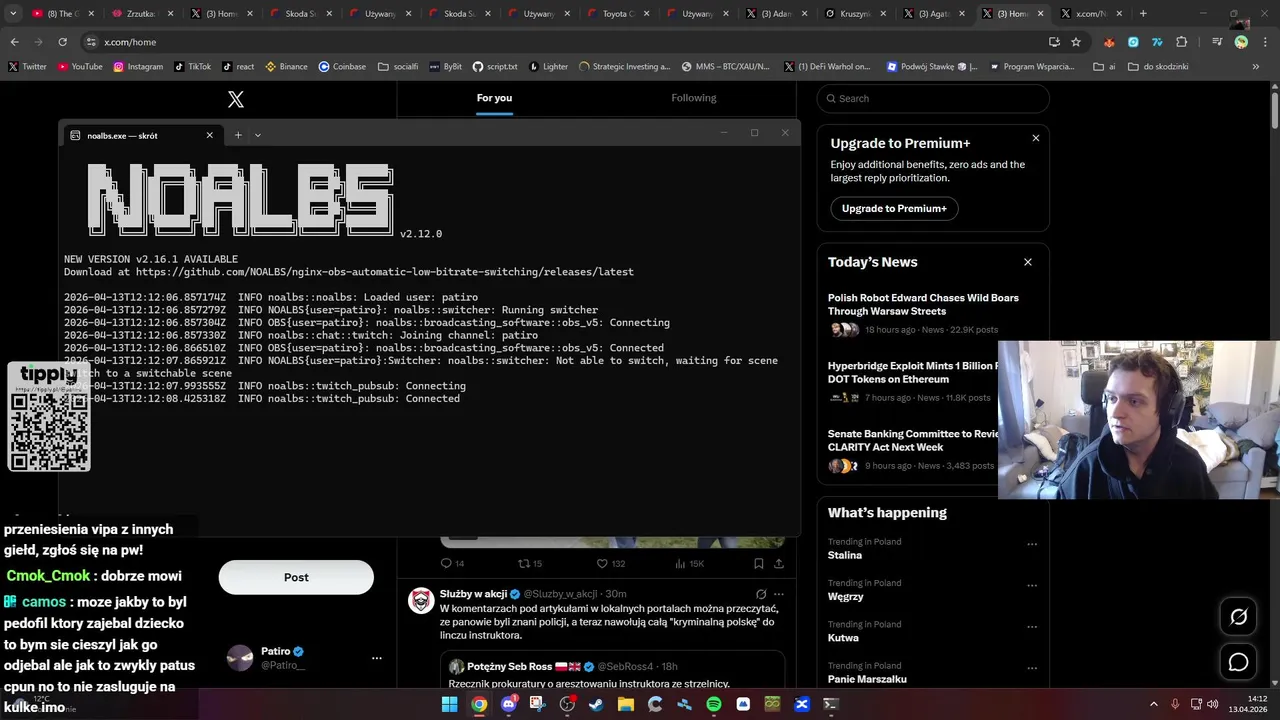Open new tab in NOALBS terminal window
1280x720 pixels.
pyautogui.click(x=238, y=135)
